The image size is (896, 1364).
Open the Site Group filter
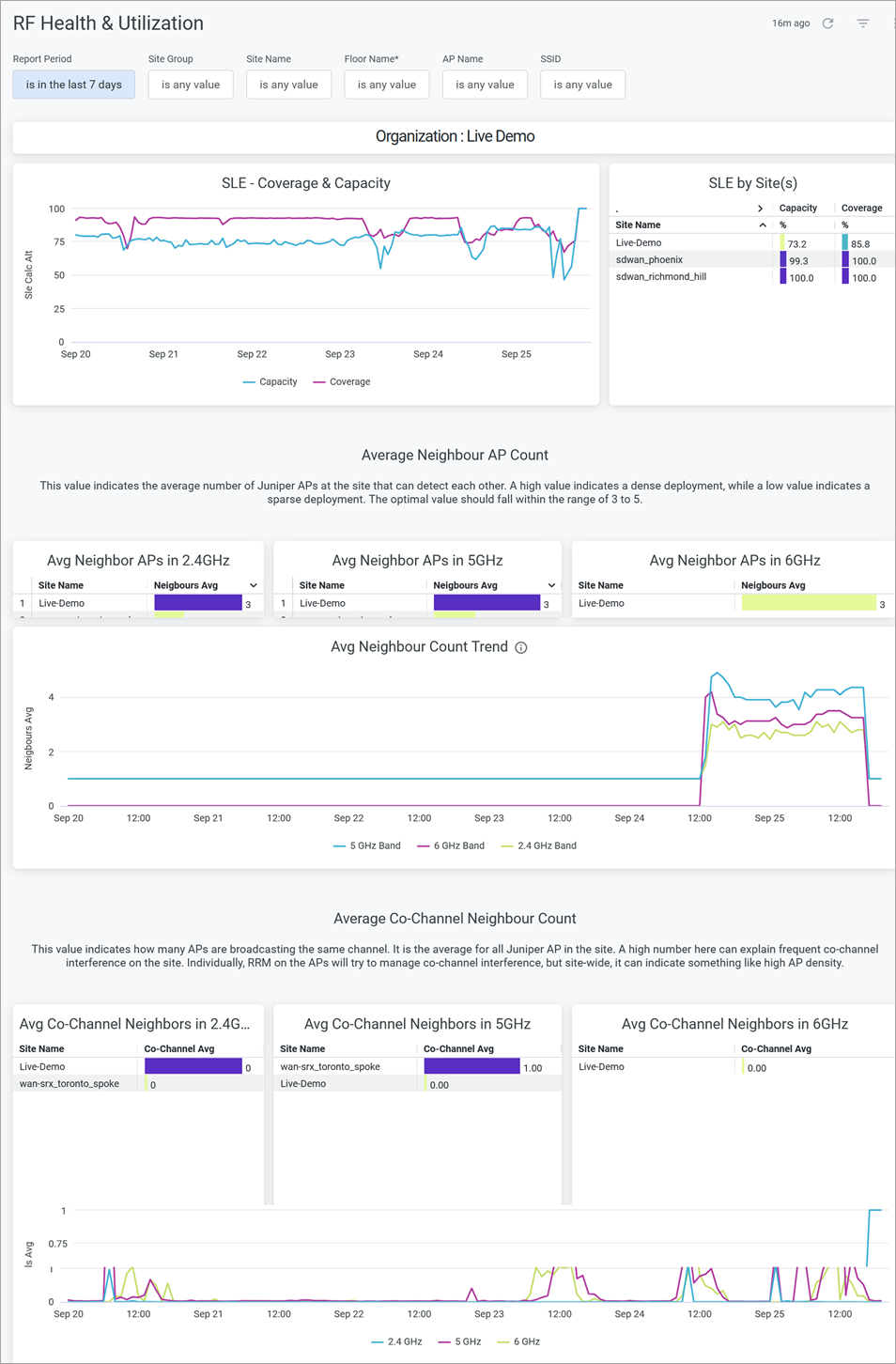191,85
